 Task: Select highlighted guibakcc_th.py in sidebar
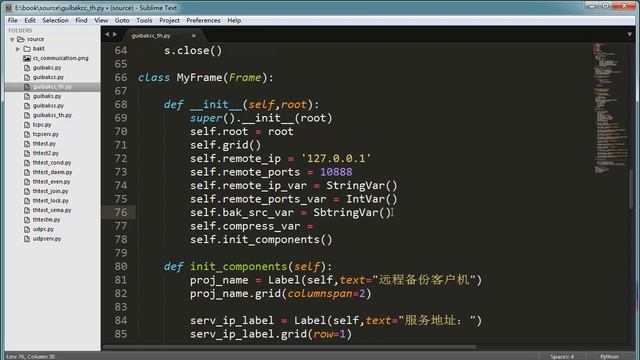click(52, 87)
